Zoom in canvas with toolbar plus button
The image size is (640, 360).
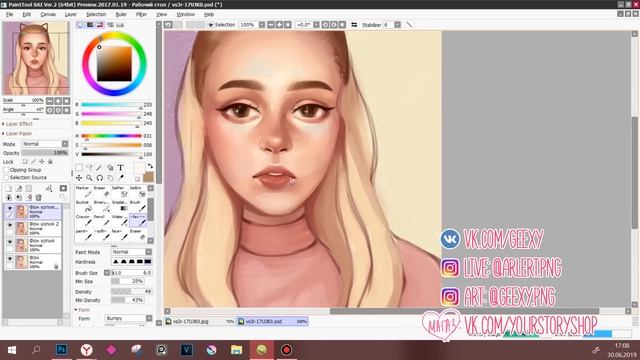pos(279,25)
